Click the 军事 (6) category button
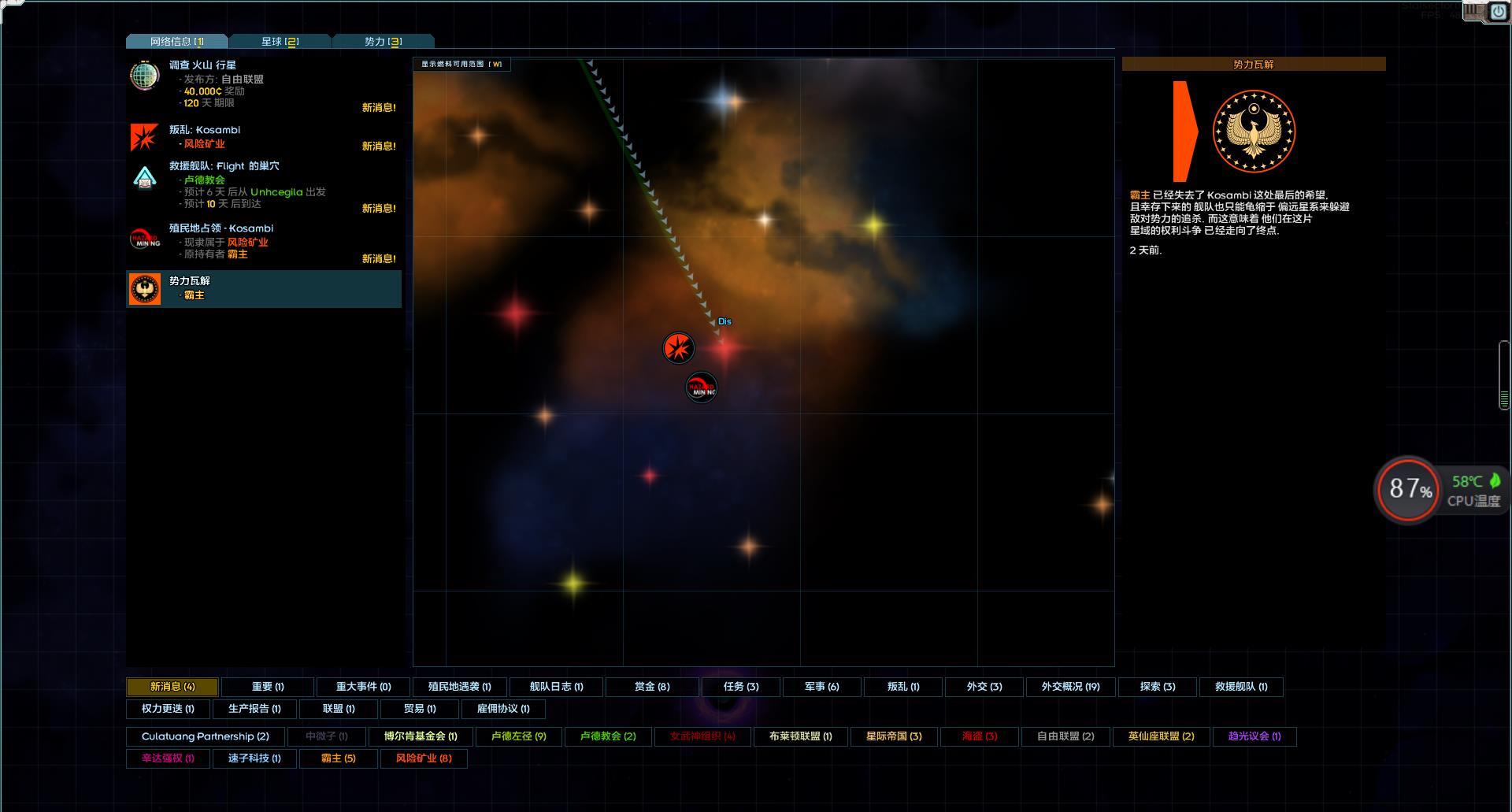This screenshot has height=812, width=1512. click(x=821, y=687)
